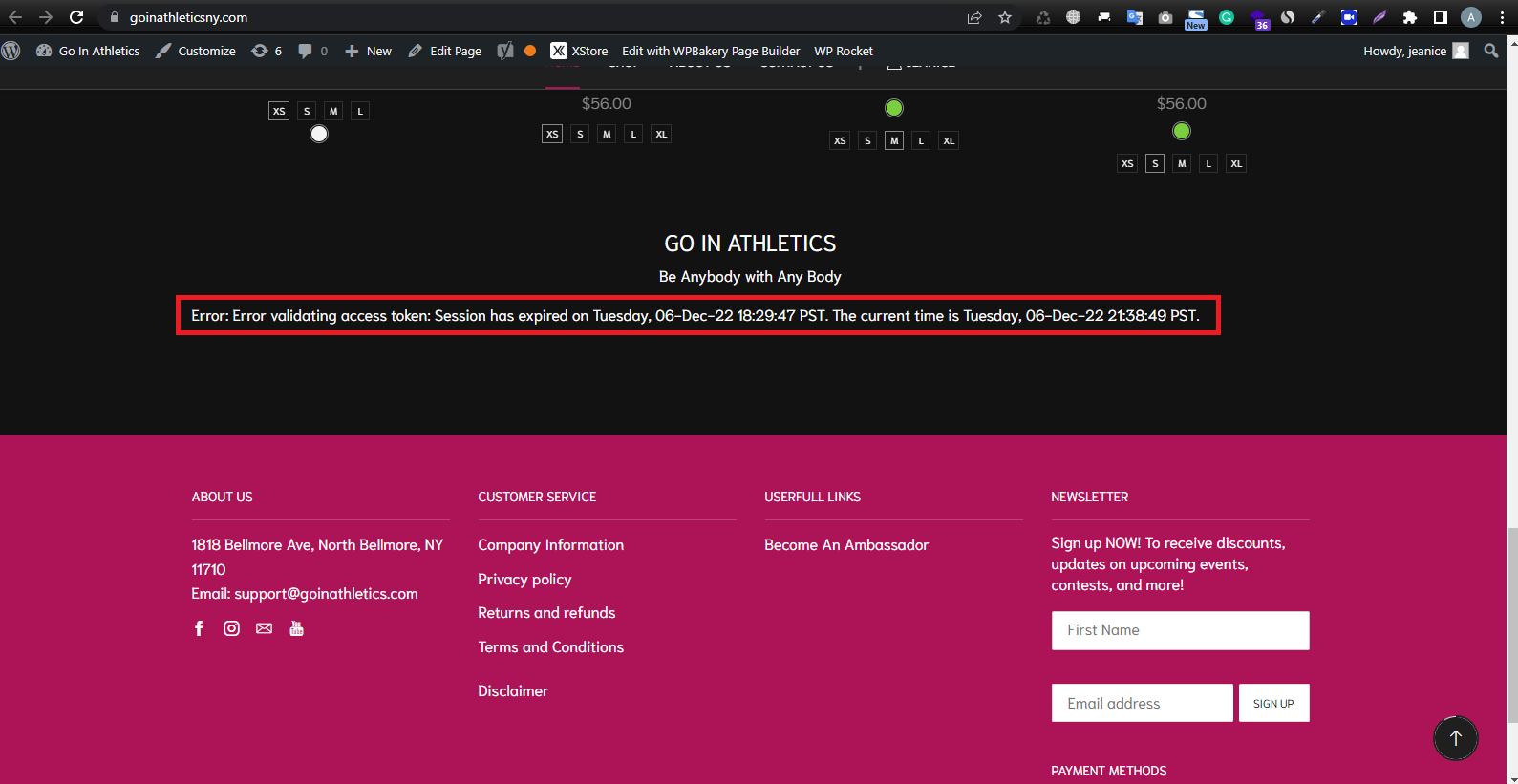
Task: Click the email envelope icon in footer
Action: 264,628
